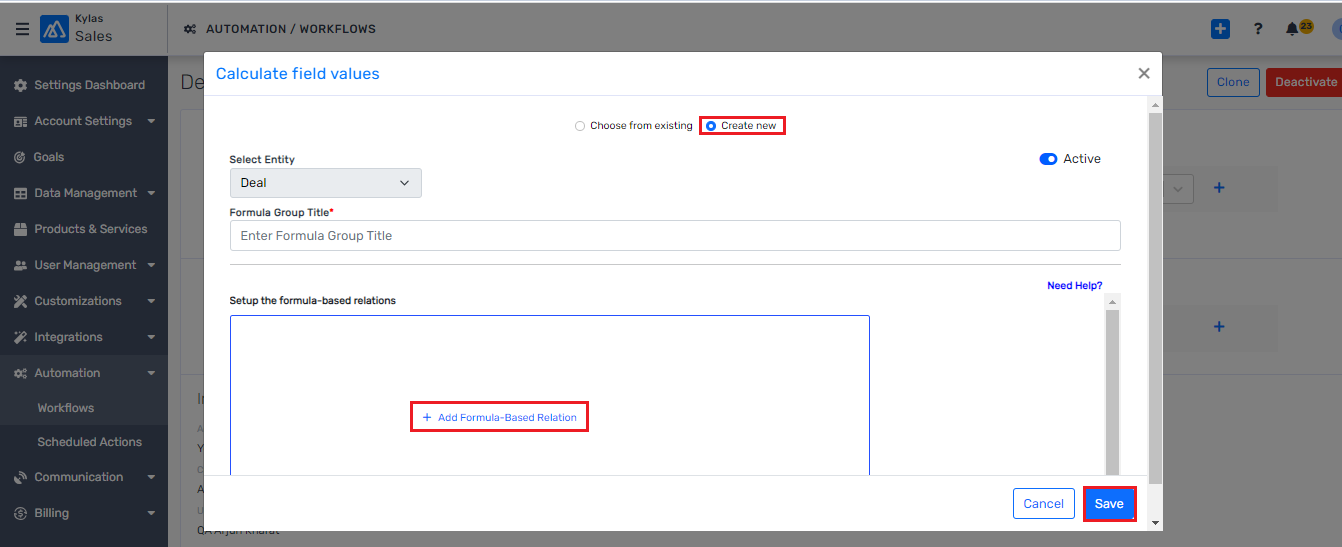This screenshot has width=1342, height=547.
Task: Click Add Formula-Based Relation
Action: click(x=499, y=417)
